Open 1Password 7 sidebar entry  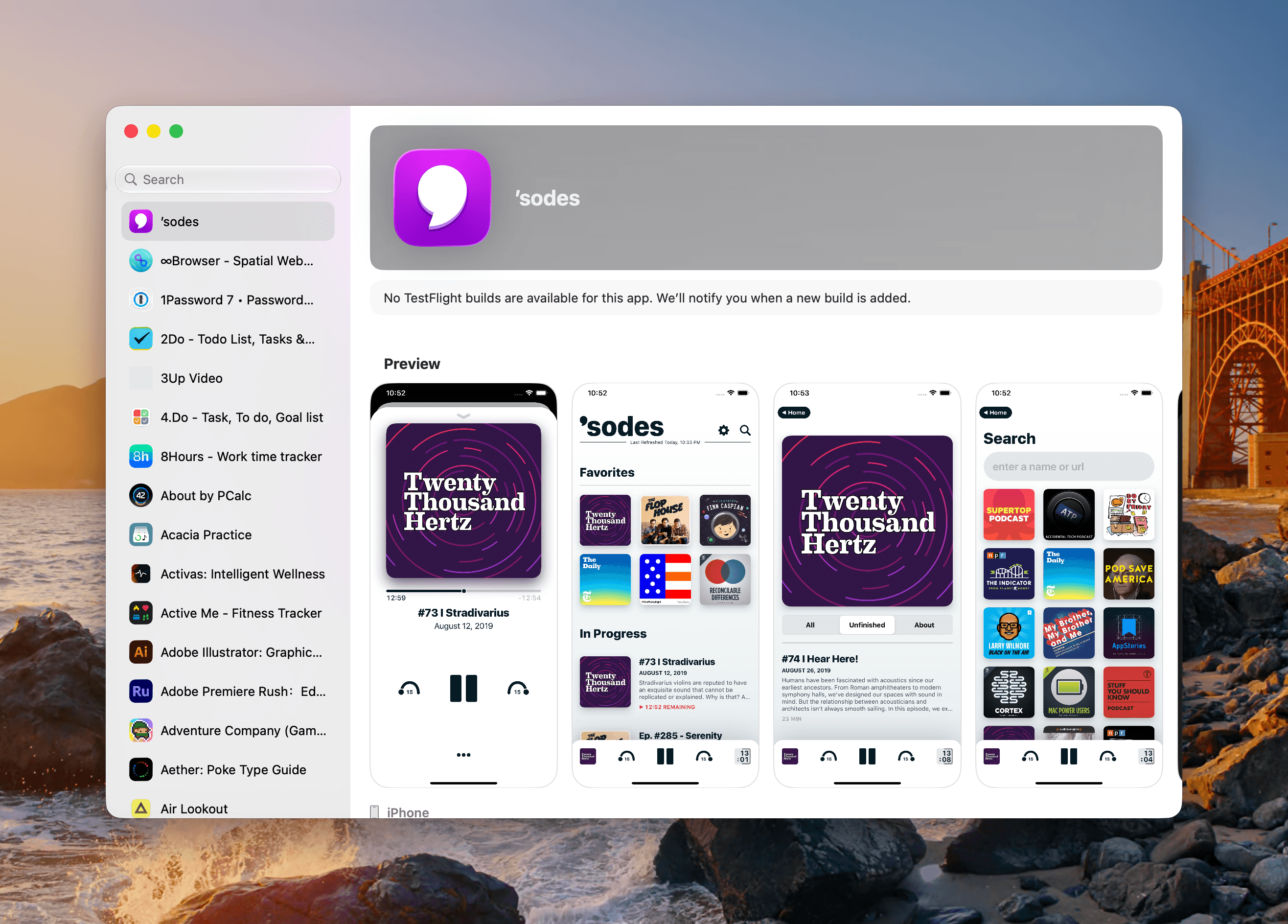tap(228, 300)
